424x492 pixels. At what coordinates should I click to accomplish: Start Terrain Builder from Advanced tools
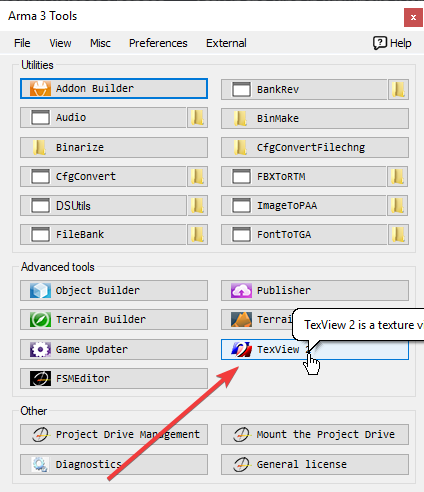click(114, 319)
